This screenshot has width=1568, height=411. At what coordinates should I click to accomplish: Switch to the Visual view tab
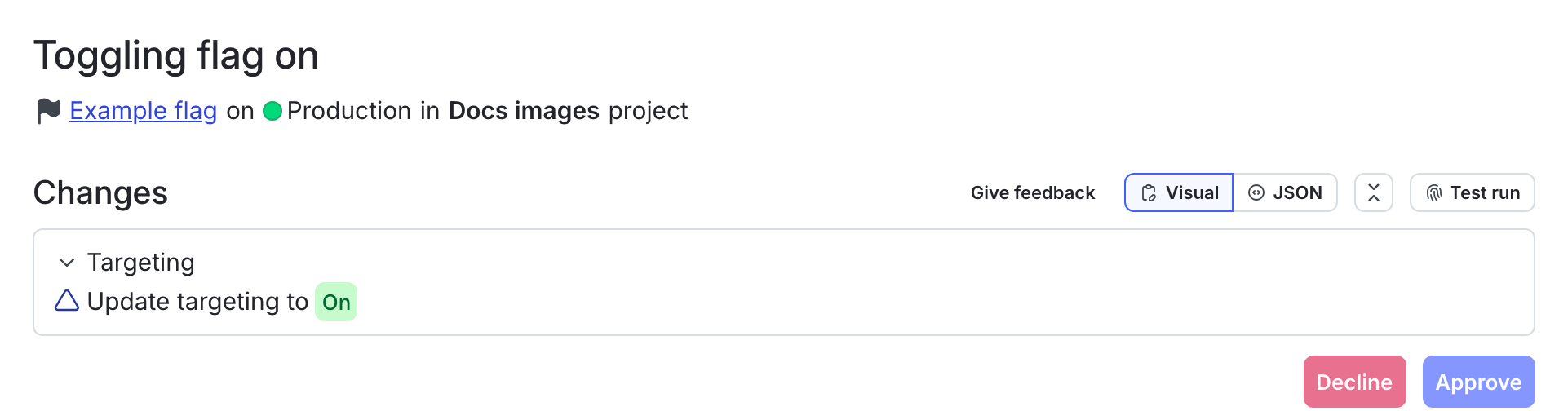tap(1179, 193)
